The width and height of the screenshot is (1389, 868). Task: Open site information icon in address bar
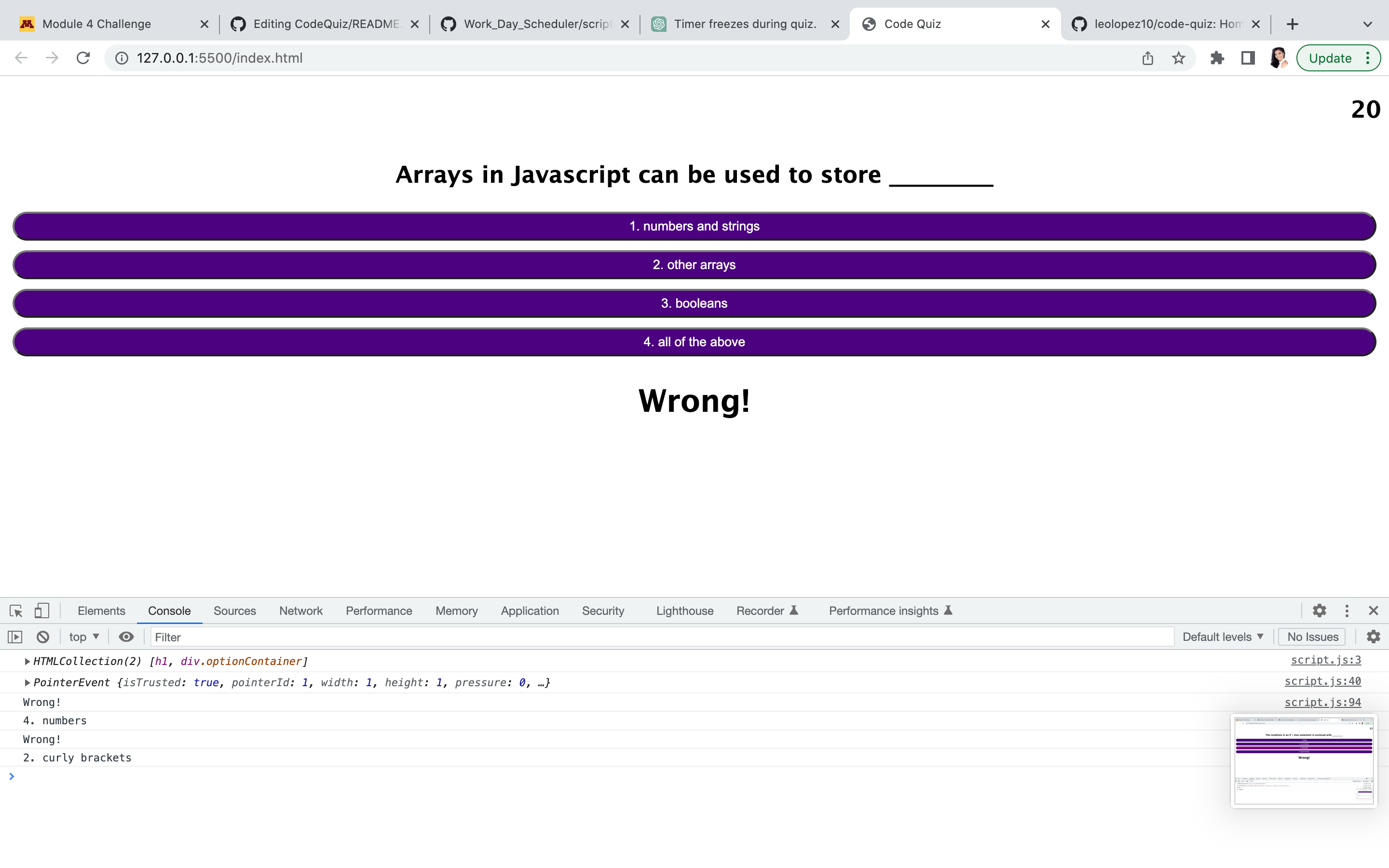tap(122, 58)
